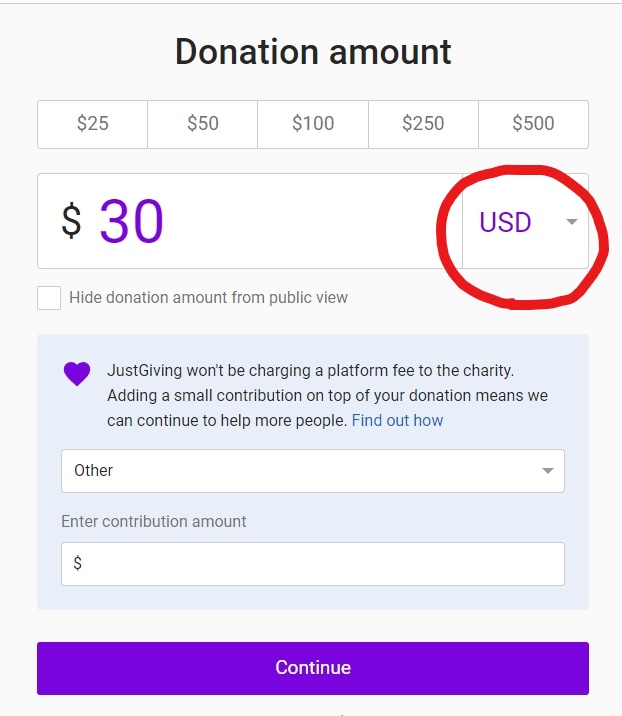Select the $250 preset amount
622x716 pixels.
423,124
